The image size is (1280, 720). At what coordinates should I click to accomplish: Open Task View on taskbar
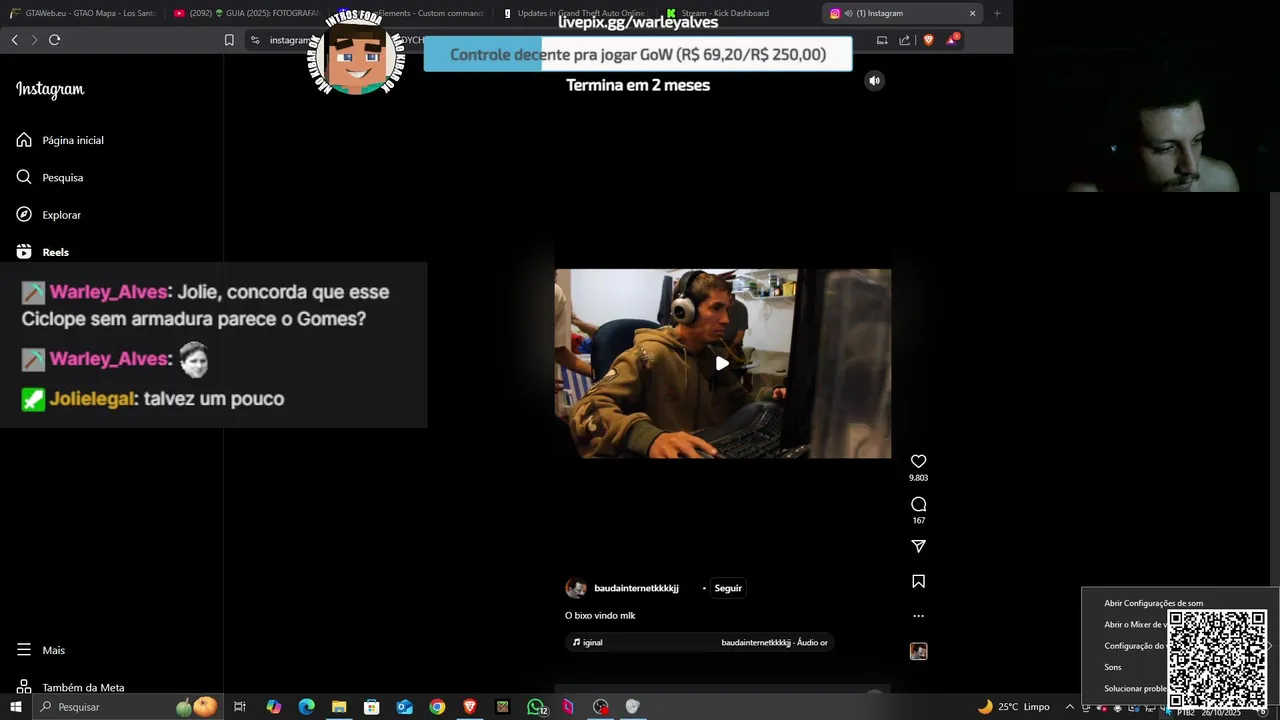pos(239,707)
